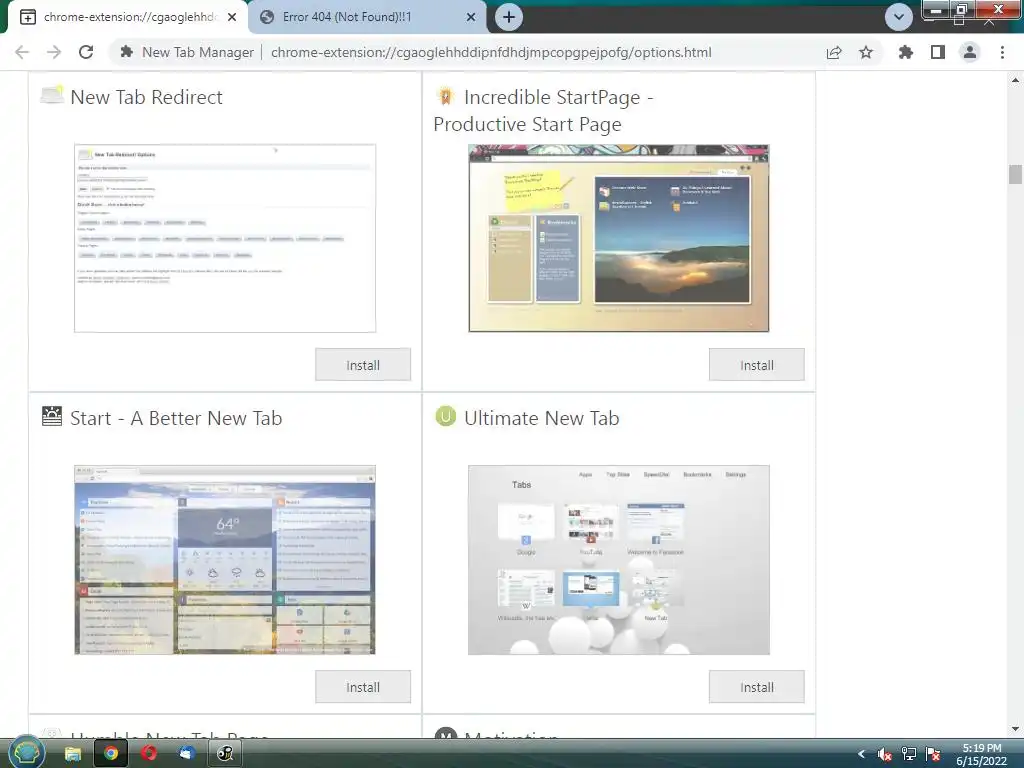This screenshot has width=1024, height=768.
Task: Click the Incredible StartPage bookmark icon
Action: [445, 96]
